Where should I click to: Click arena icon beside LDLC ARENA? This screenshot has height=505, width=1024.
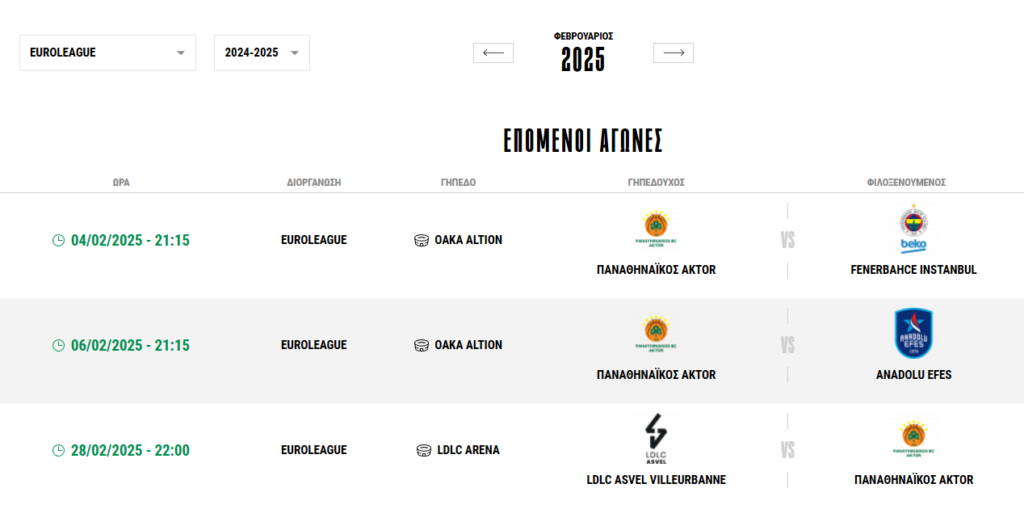424,450
